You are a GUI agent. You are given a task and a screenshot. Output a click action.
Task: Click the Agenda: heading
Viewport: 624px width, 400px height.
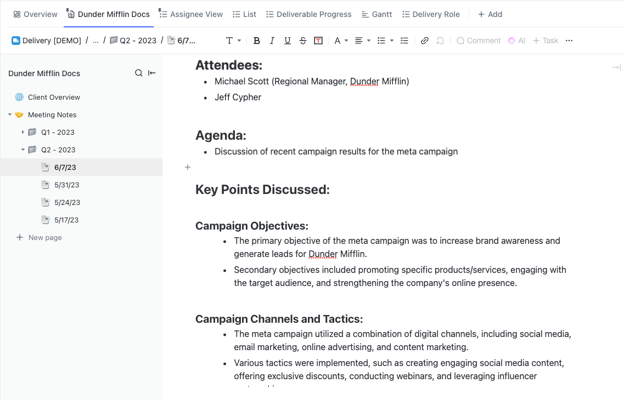click(220, 135)
